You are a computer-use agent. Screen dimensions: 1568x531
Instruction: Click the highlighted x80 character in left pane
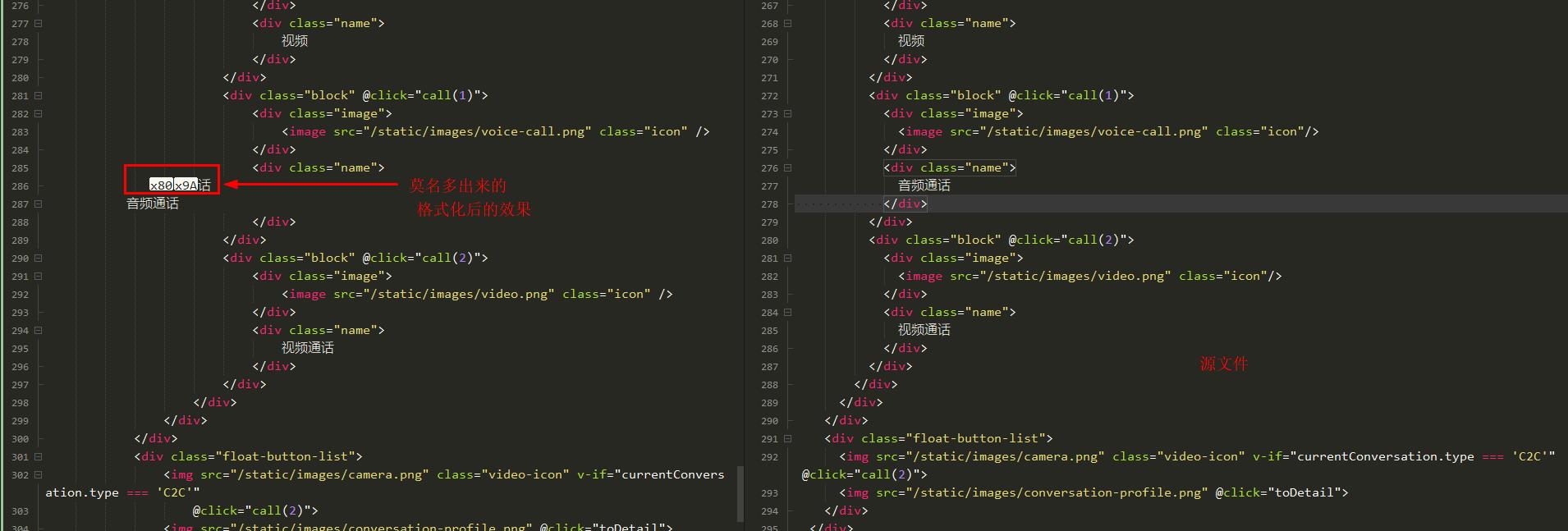pyautogui.click(x=161, y=185)
